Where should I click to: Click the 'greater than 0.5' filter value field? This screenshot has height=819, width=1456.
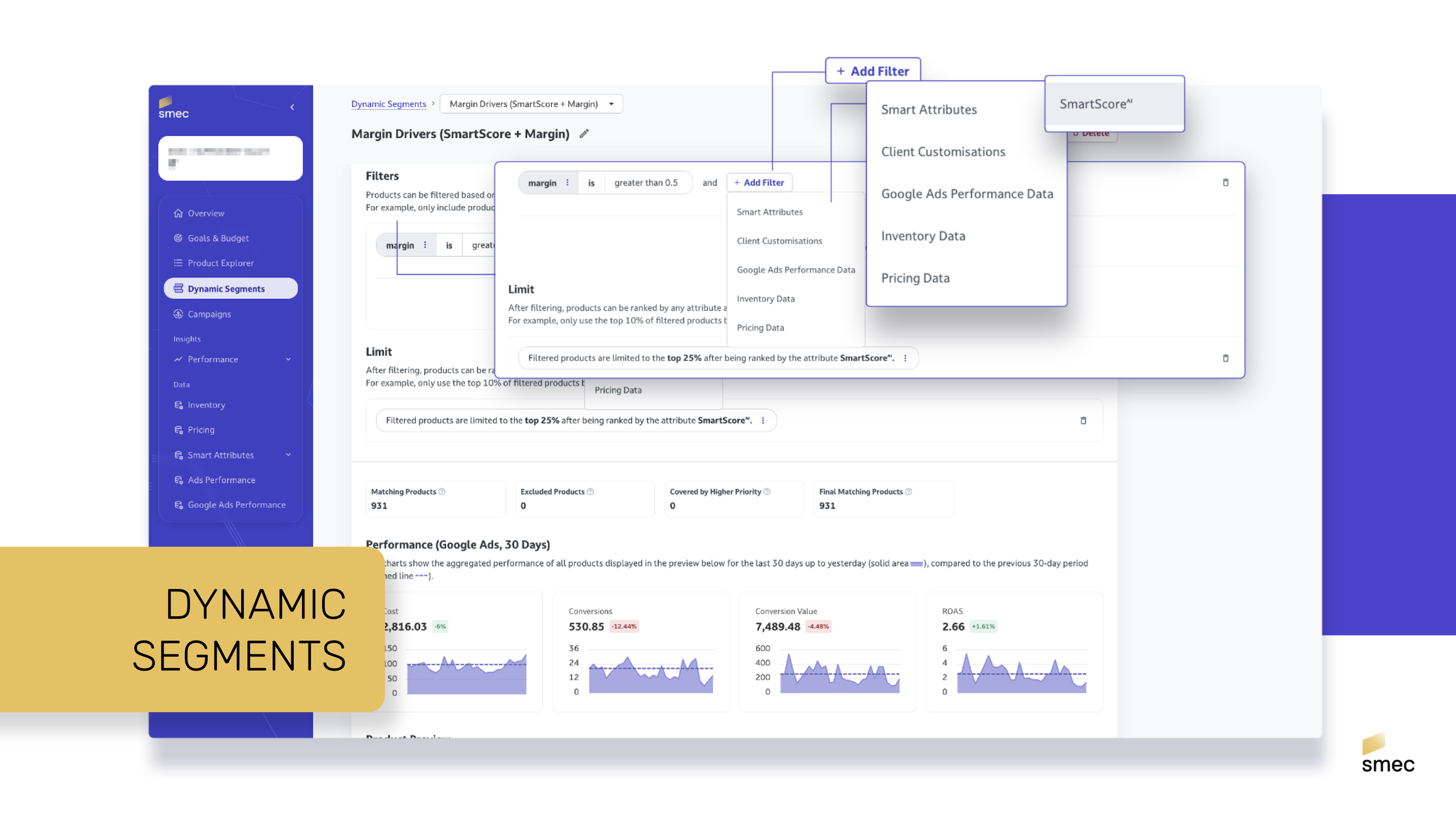click(645, 182)
